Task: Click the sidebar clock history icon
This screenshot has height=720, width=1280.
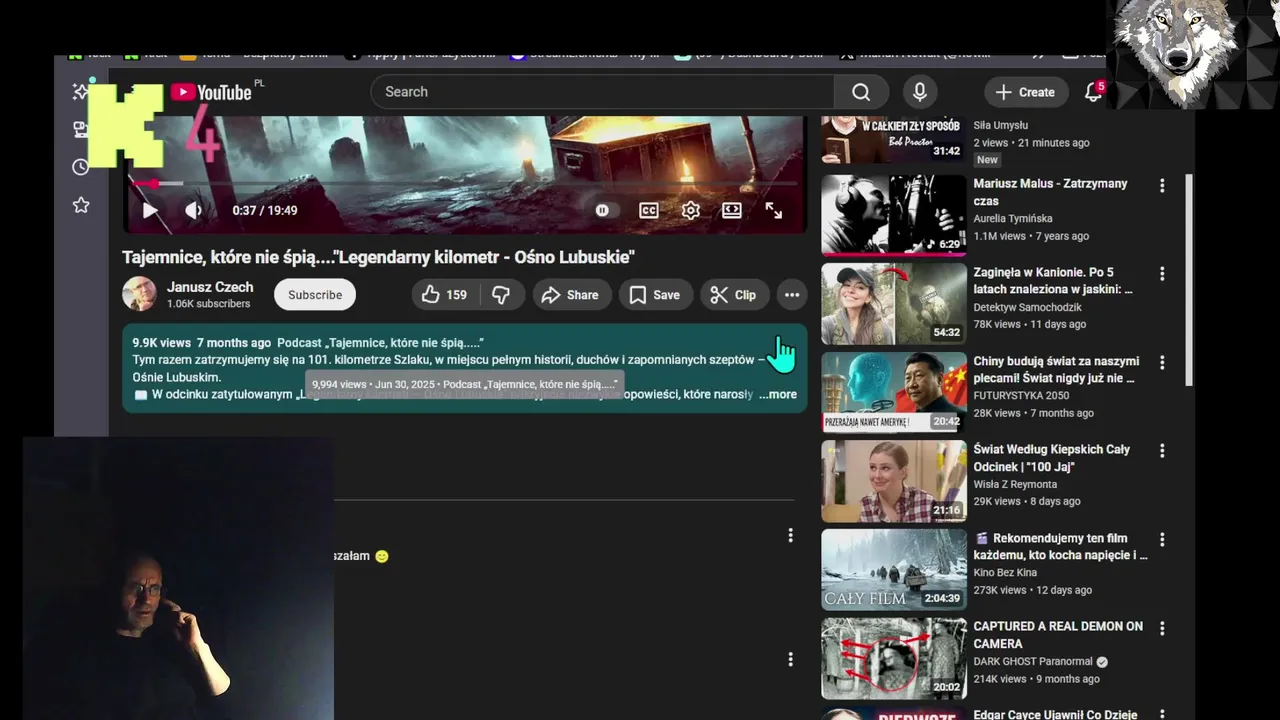Action: [81, 167]
